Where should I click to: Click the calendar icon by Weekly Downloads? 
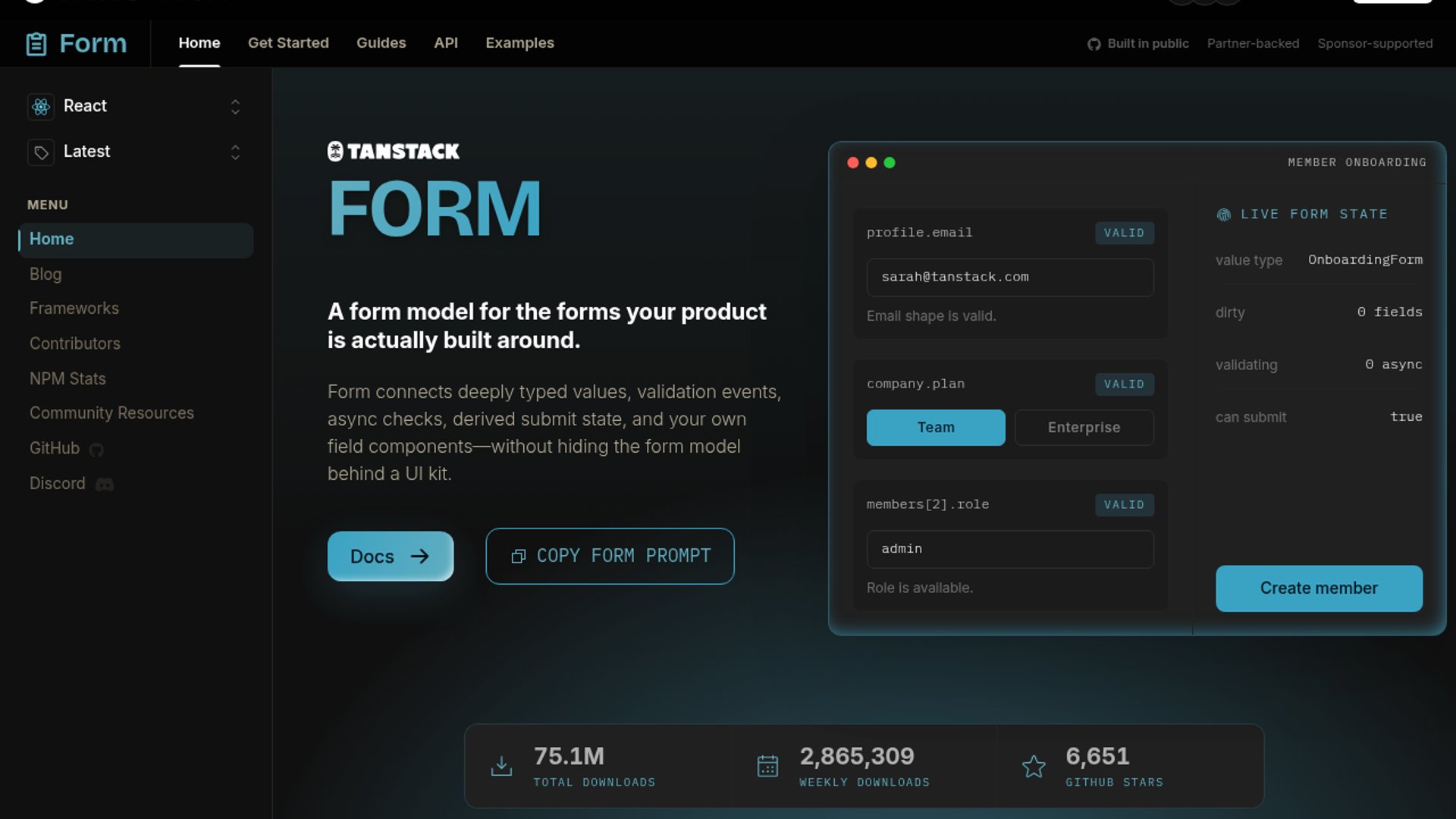[767, 766]
